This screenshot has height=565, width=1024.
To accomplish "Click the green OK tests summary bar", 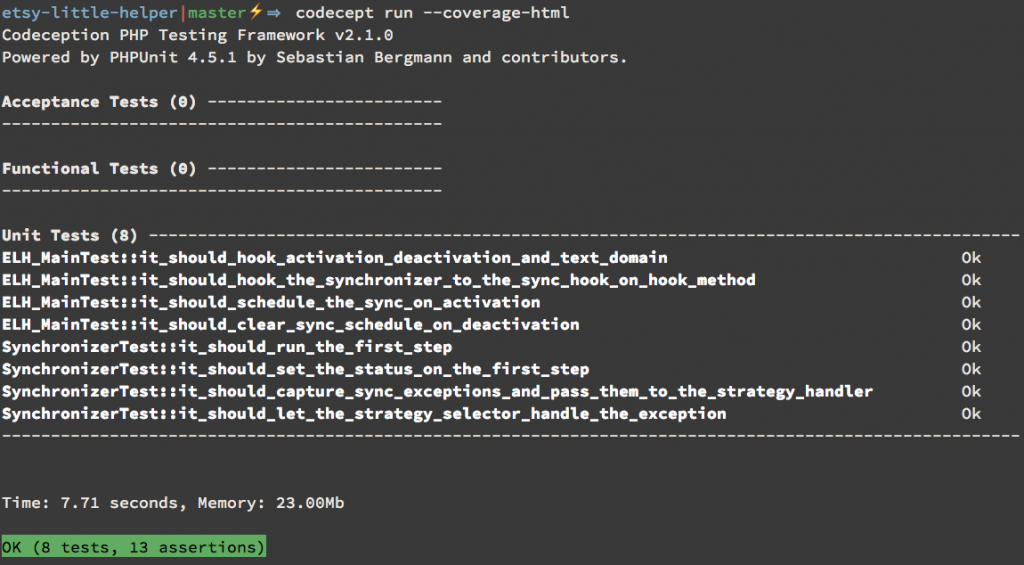I will 133,547.
